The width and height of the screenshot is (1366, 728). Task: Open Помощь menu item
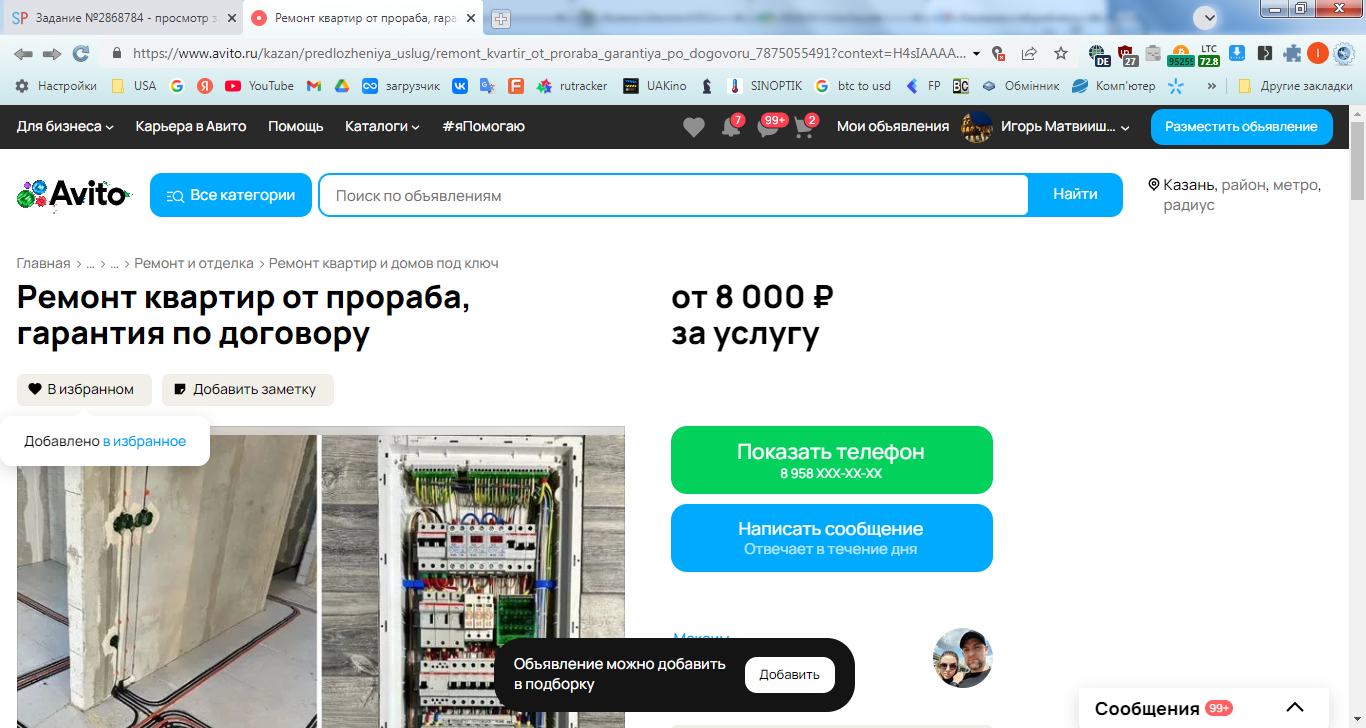(296, 126)
